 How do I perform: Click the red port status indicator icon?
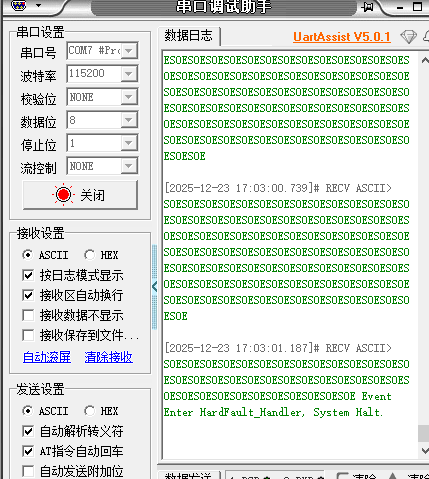[63, 195]
